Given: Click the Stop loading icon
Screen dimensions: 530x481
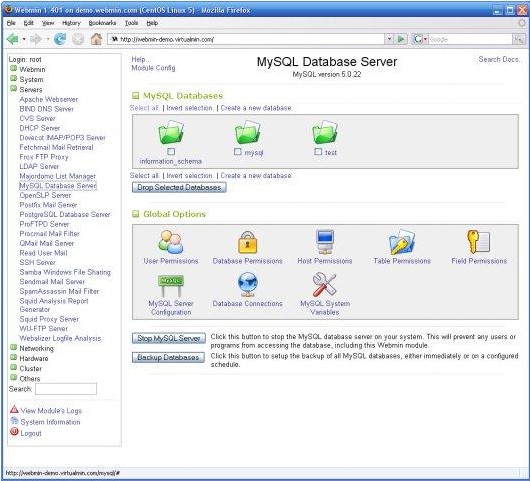Looking at the screenshot, I should [x=78, y=39].
